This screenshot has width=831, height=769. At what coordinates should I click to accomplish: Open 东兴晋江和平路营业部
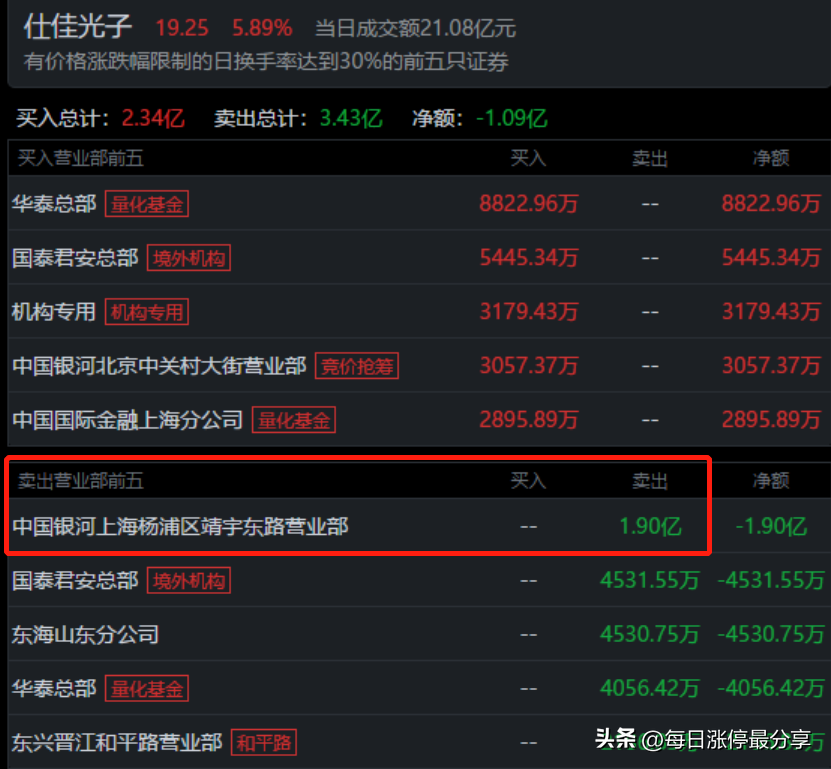(x=117, y=743)
